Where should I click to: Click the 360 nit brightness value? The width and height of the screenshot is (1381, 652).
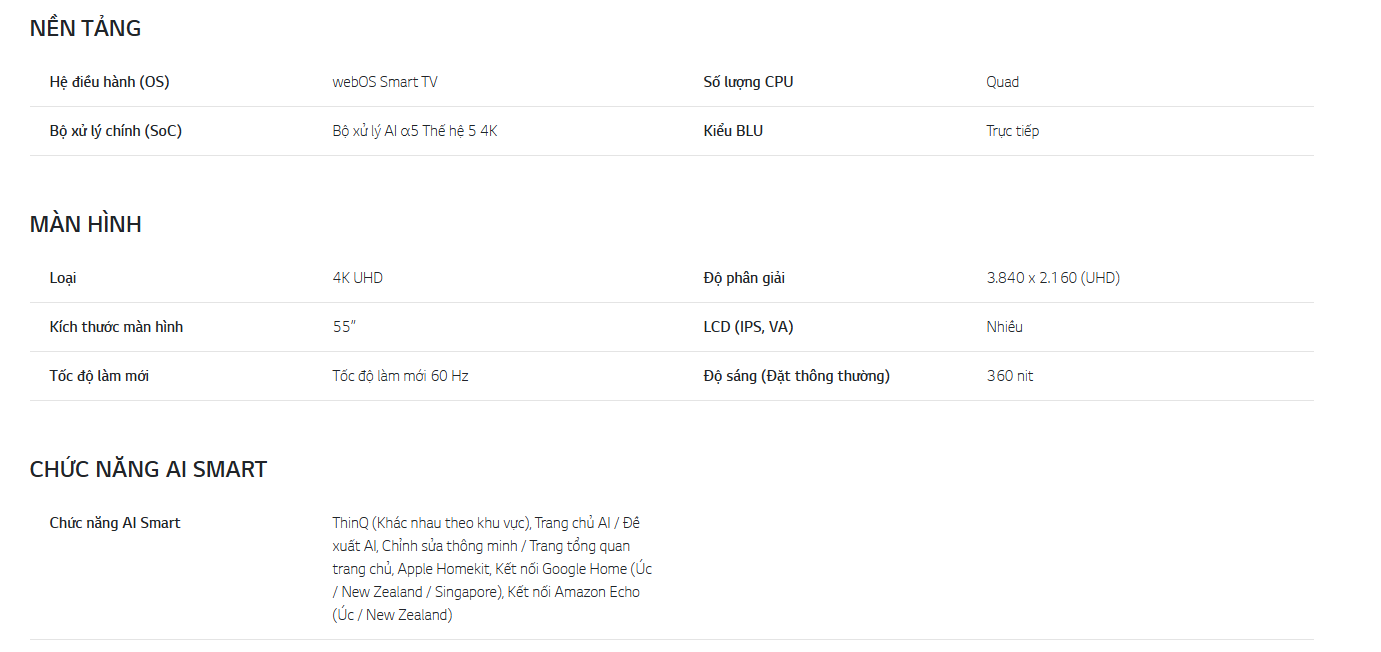[x=1009, y=376]
